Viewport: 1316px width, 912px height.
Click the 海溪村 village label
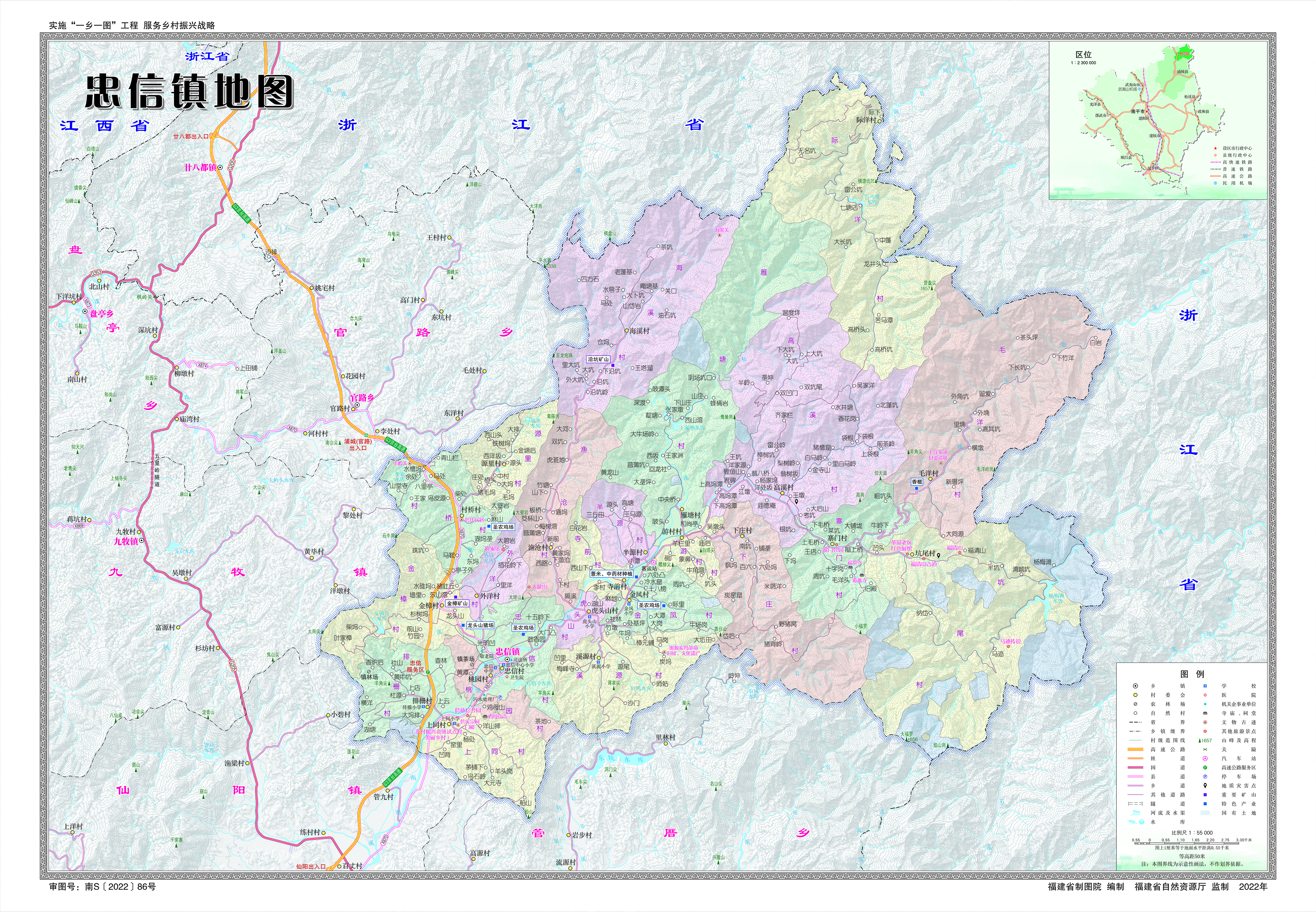click(x=639, y=331)
